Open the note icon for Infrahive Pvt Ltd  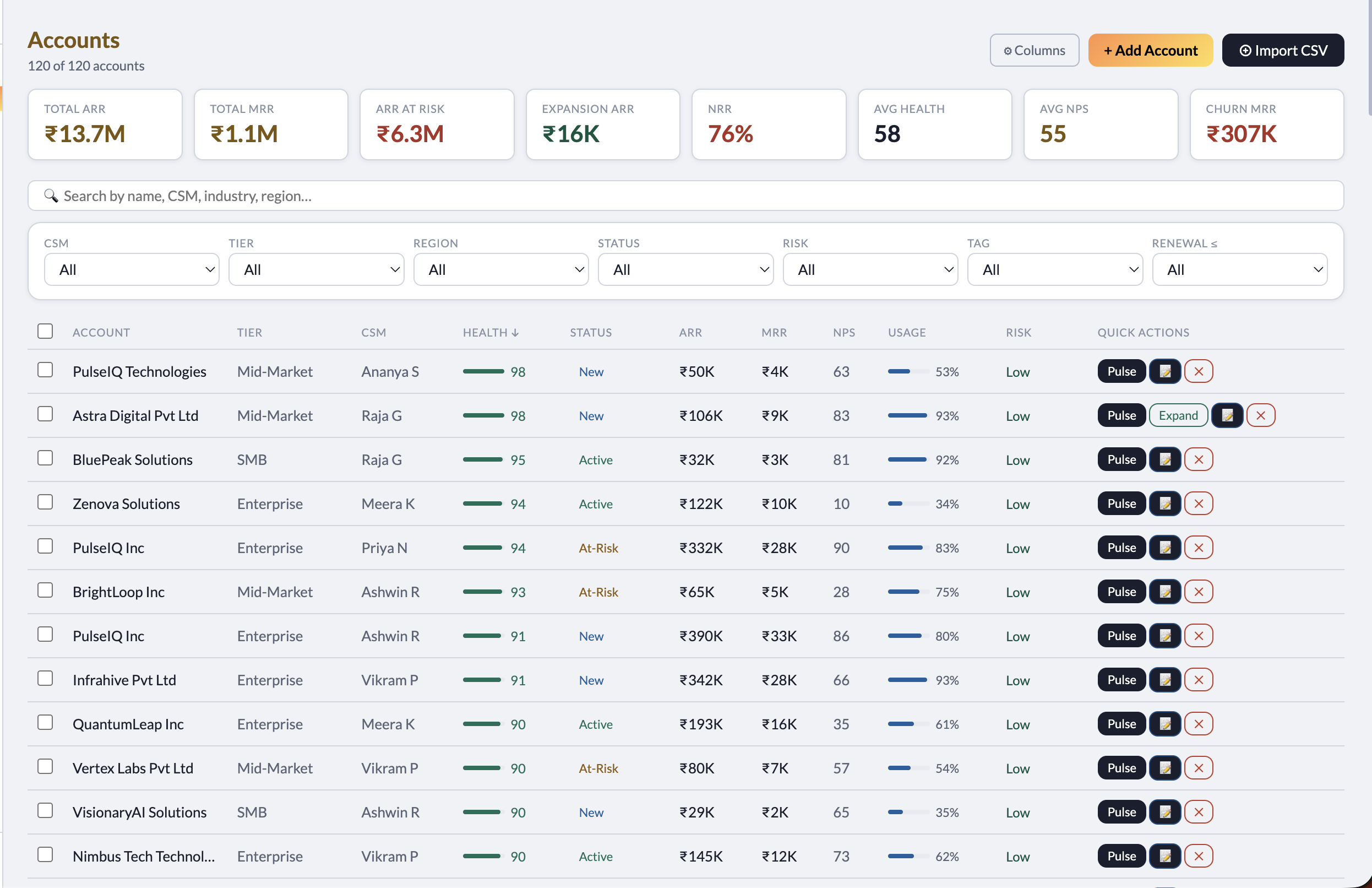pos(1164,680)
